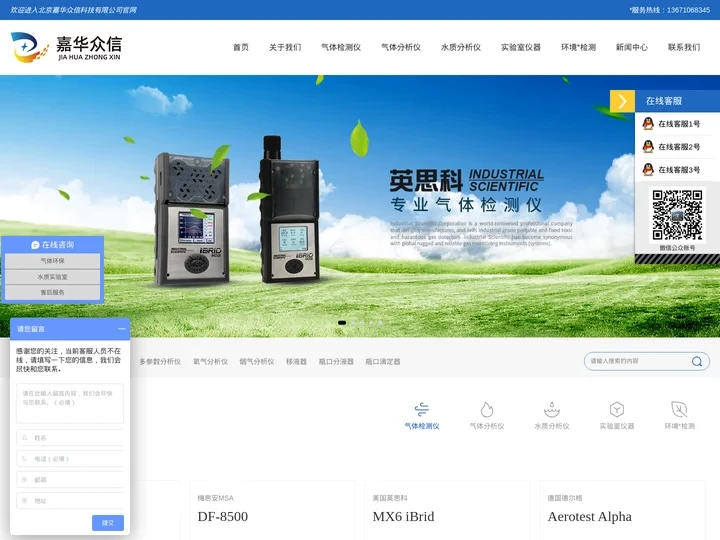Open the 实验室仪器 nav menu

521,47
